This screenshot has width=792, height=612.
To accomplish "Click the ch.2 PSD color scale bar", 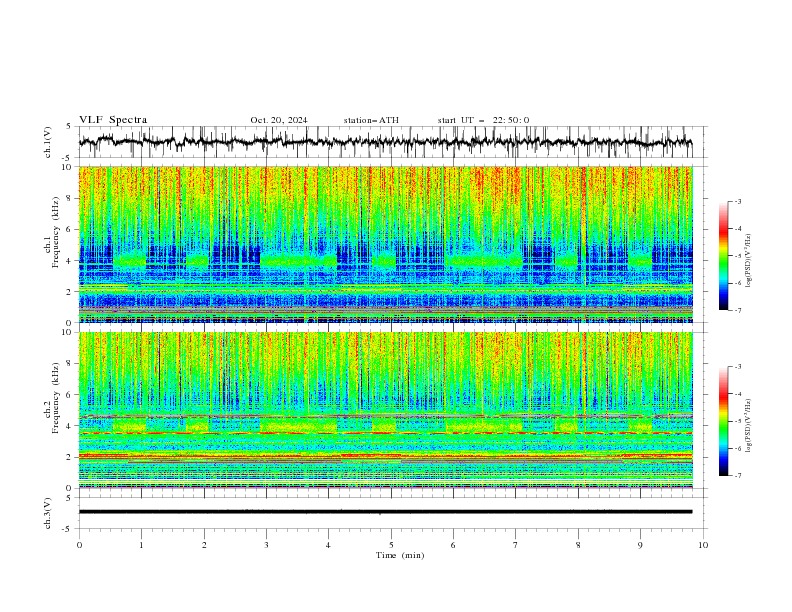I will tap(723, 421).
